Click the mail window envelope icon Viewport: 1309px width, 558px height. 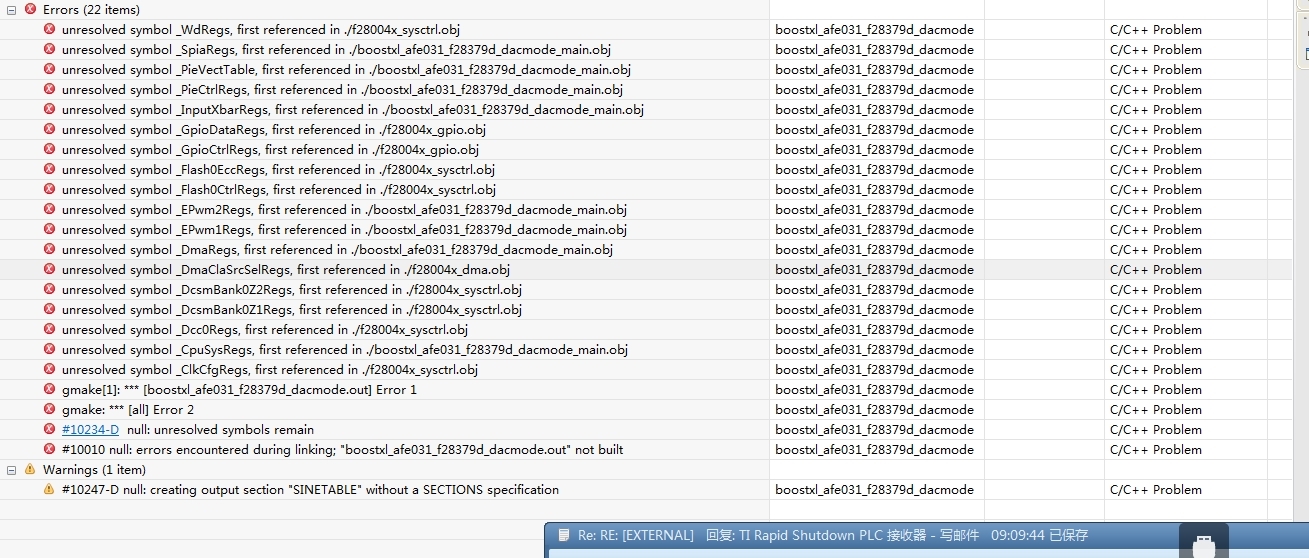tap(564, 535)
